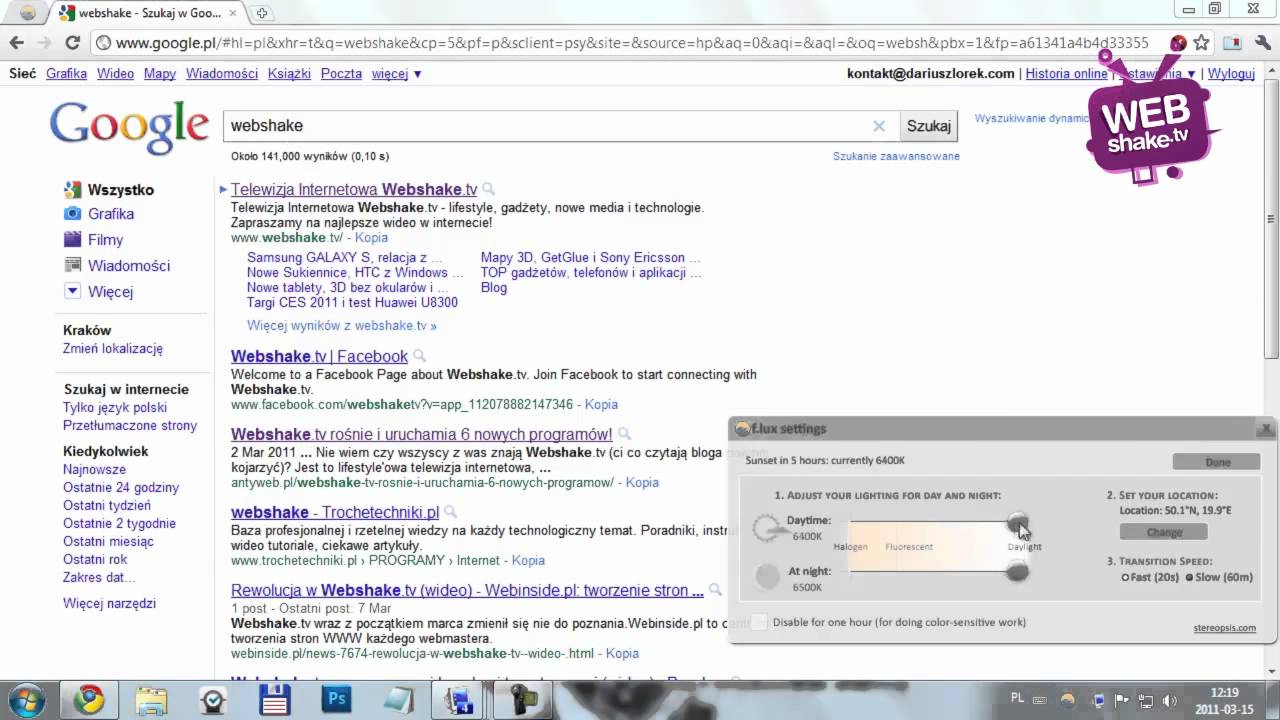The image size is (1280, 720).
Task: Click the PL language indicator in taskbar
Action: 1018,698
